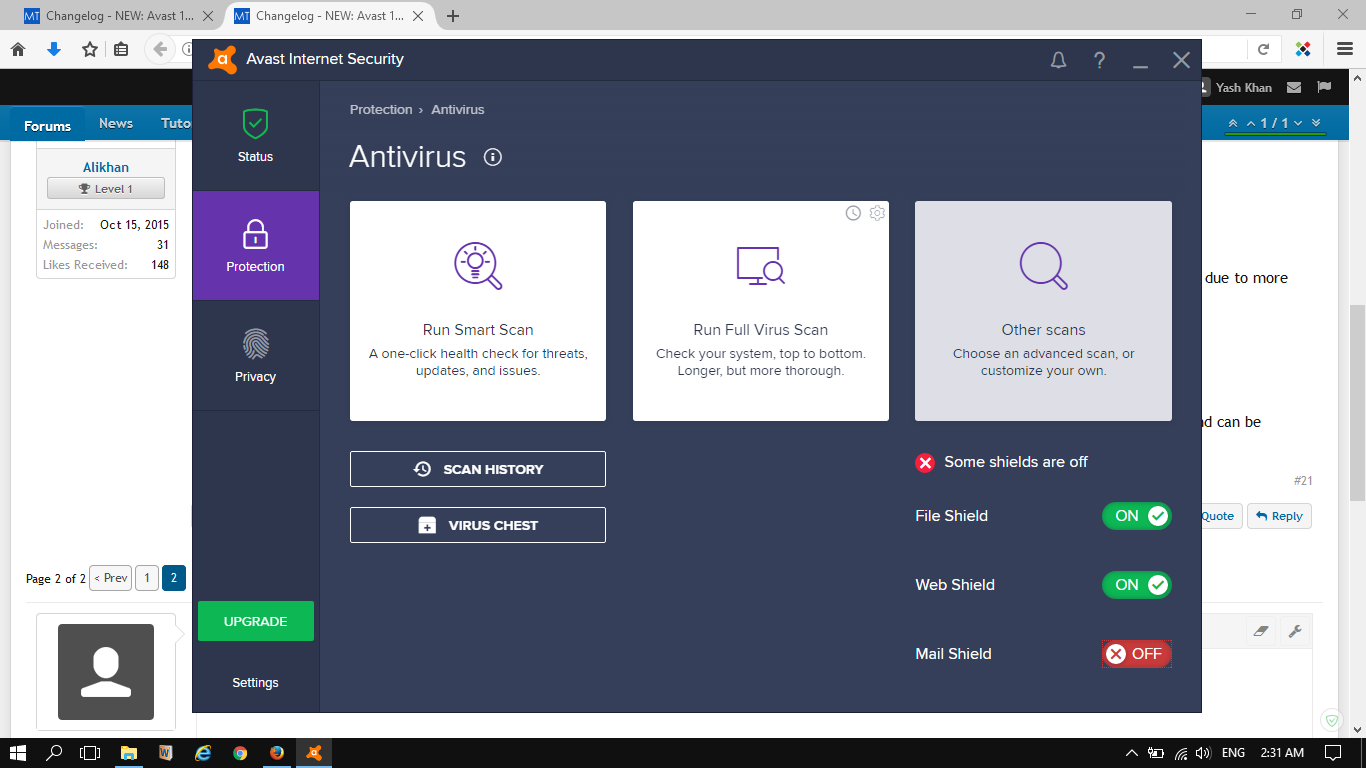
Task: Click the Quote link on the post
Action: (1218, 516)
